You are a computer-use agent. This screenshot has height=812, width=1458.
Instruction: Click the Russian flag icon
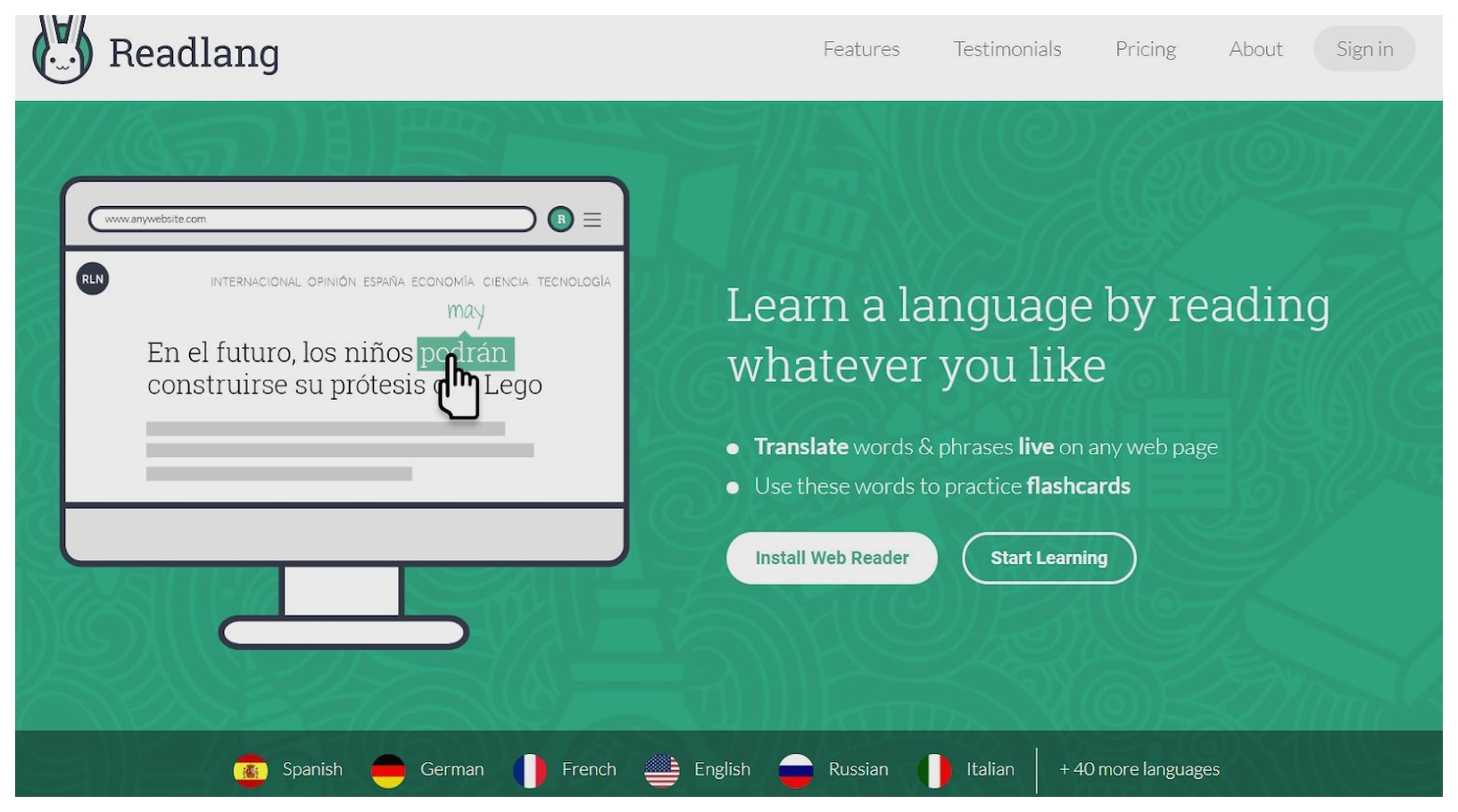point(796,770)
